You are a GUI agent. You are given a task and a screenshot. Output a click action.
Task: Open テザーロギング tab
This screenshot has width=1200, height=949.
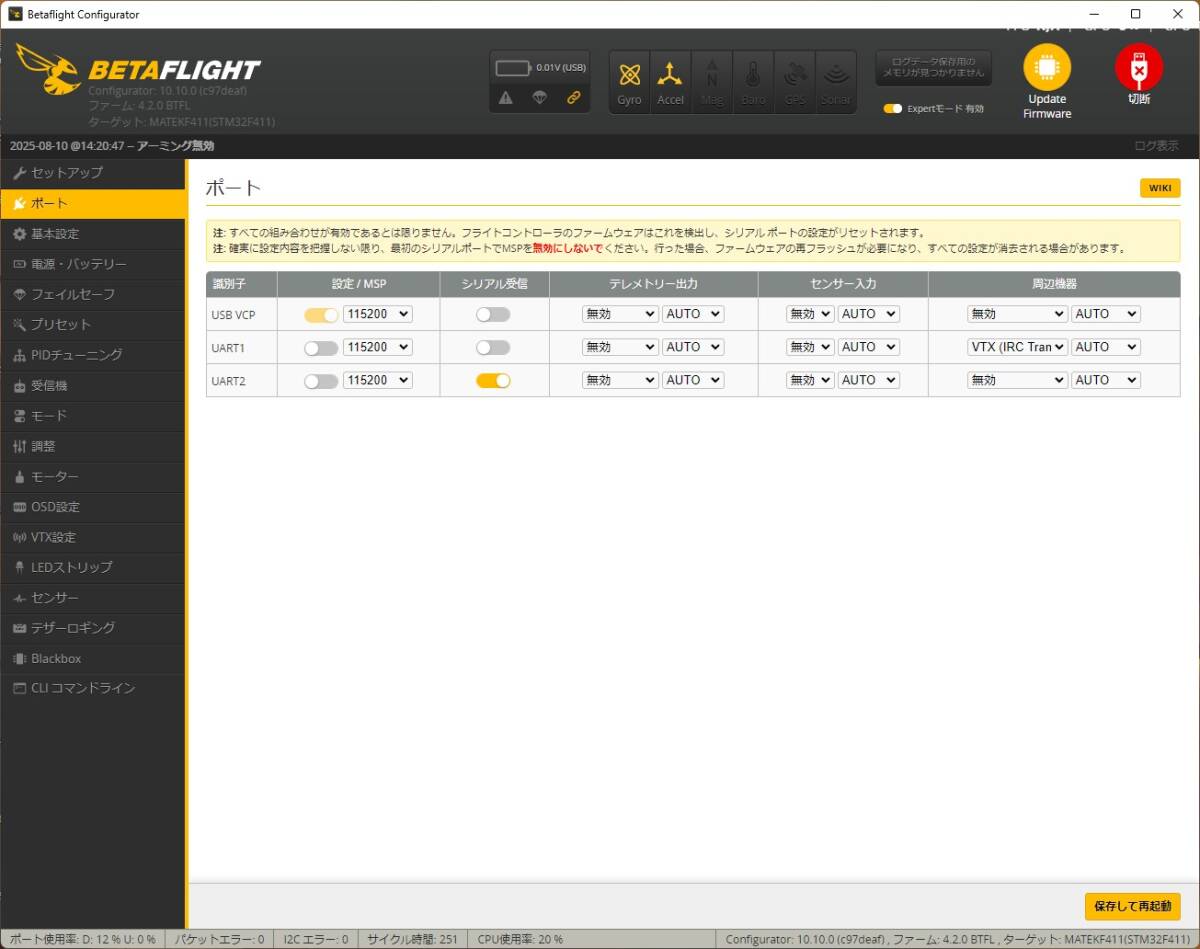(93, 628)
